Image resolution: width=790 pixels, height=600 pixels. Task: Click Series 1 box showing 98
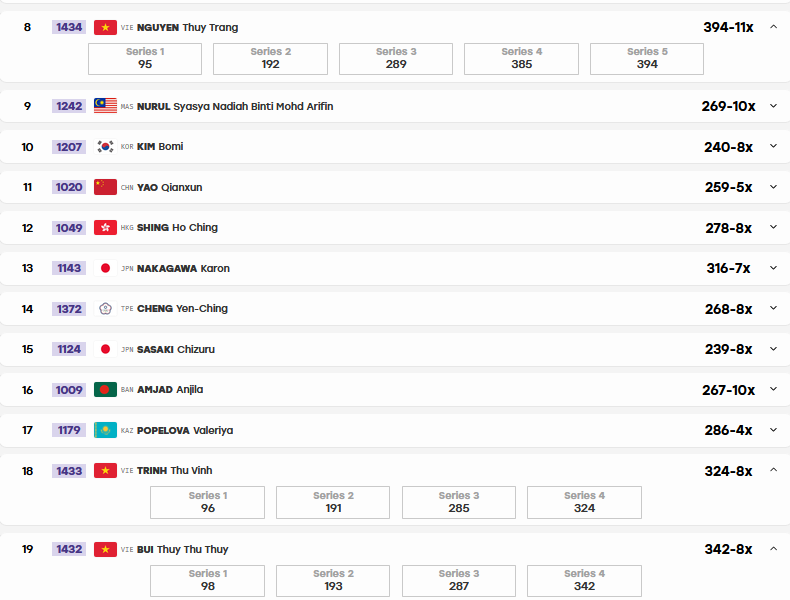click(208, 581)
